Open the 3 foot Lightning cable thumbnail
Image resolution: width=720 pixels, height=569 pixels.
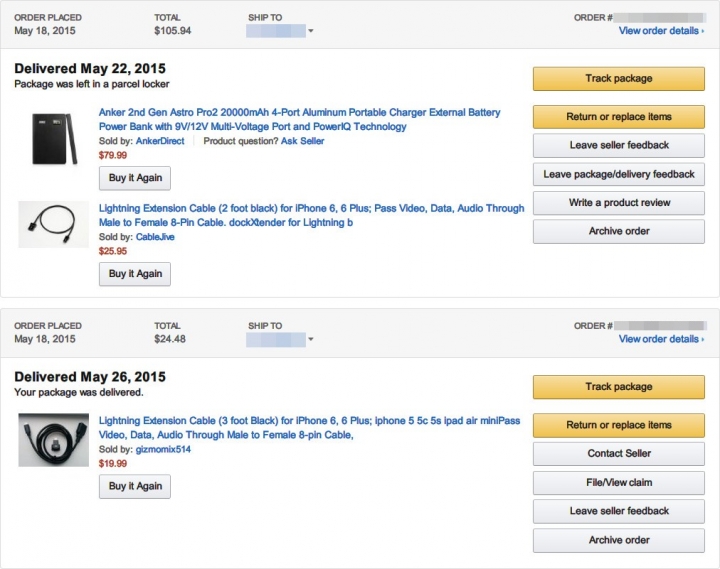[x=54, y=440]
